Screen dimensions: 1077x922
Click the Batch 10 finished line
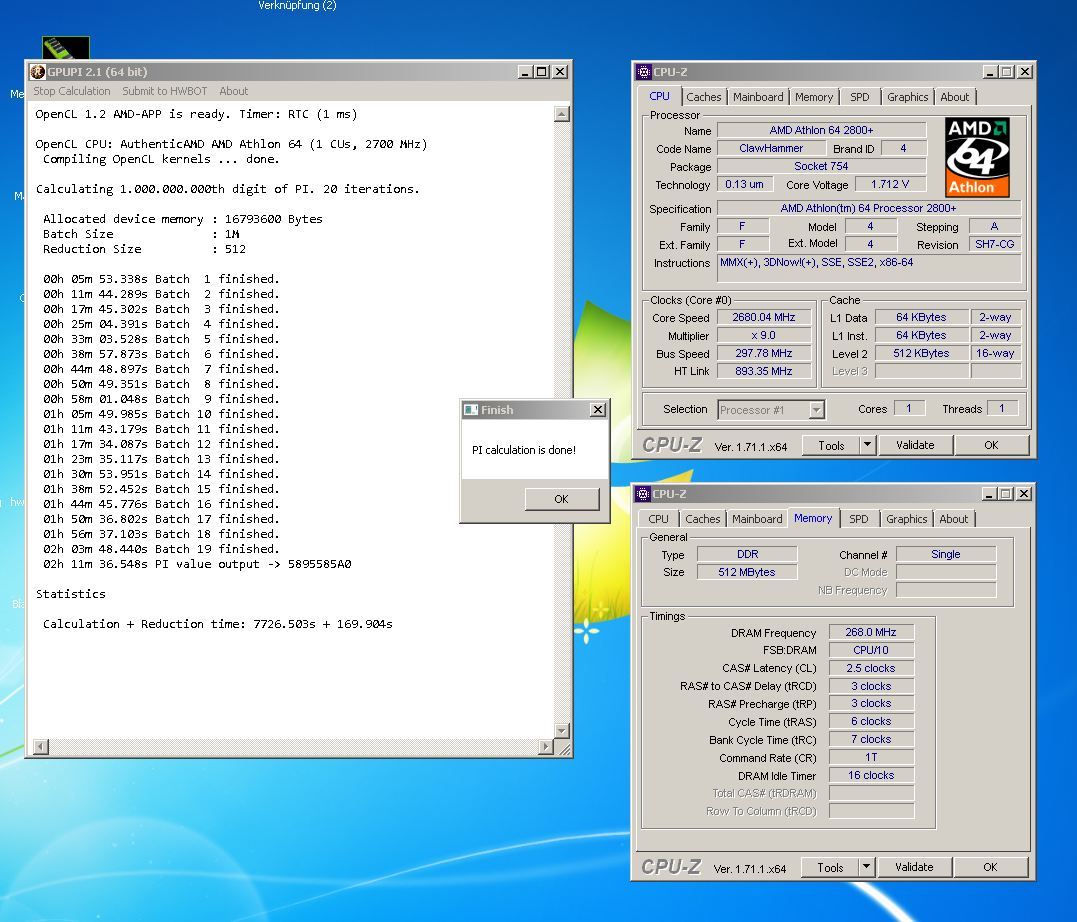point(161,414)
